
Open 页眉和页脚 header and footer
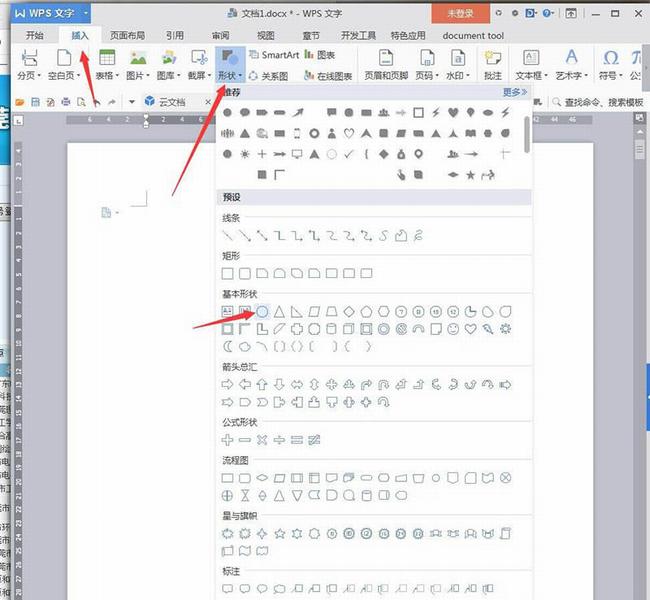tap(386, 65)
